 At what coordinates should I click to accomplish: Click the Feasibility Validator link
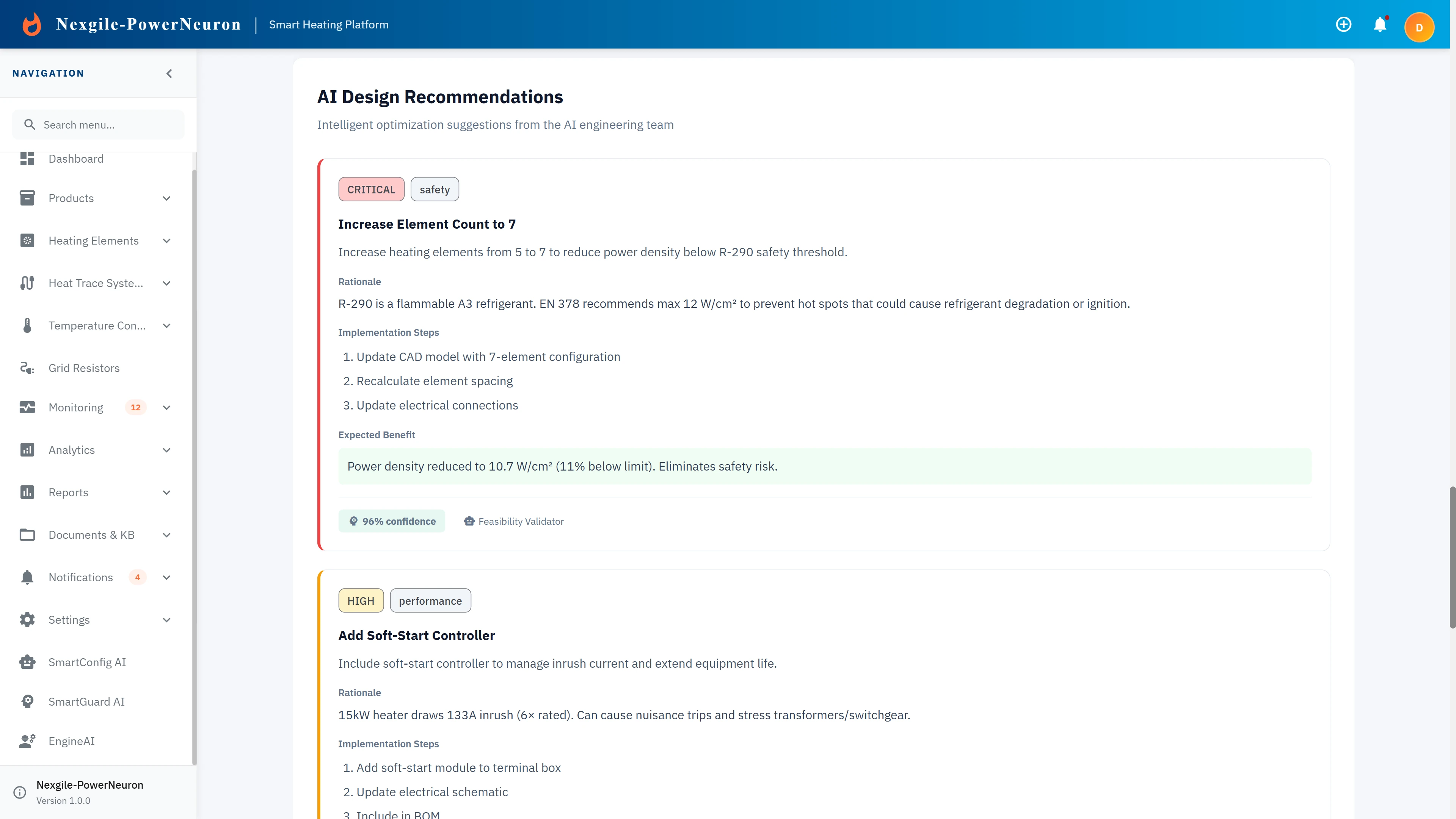tap(514, 521)
